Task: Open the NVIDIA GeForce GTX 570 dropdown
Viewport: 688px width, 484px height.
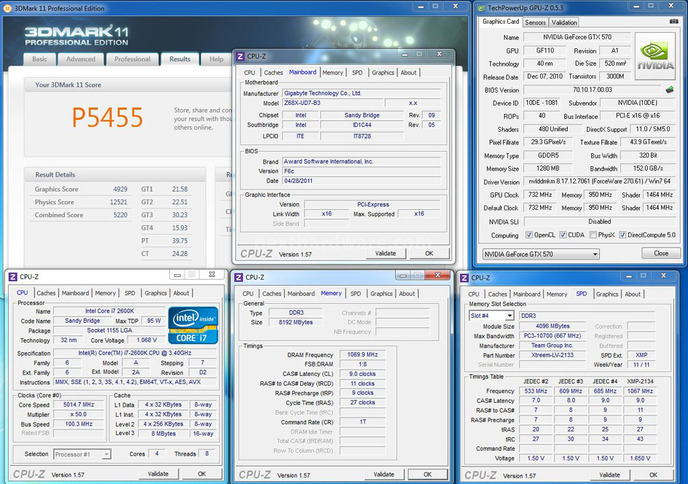Action: (x=541, y=254)
